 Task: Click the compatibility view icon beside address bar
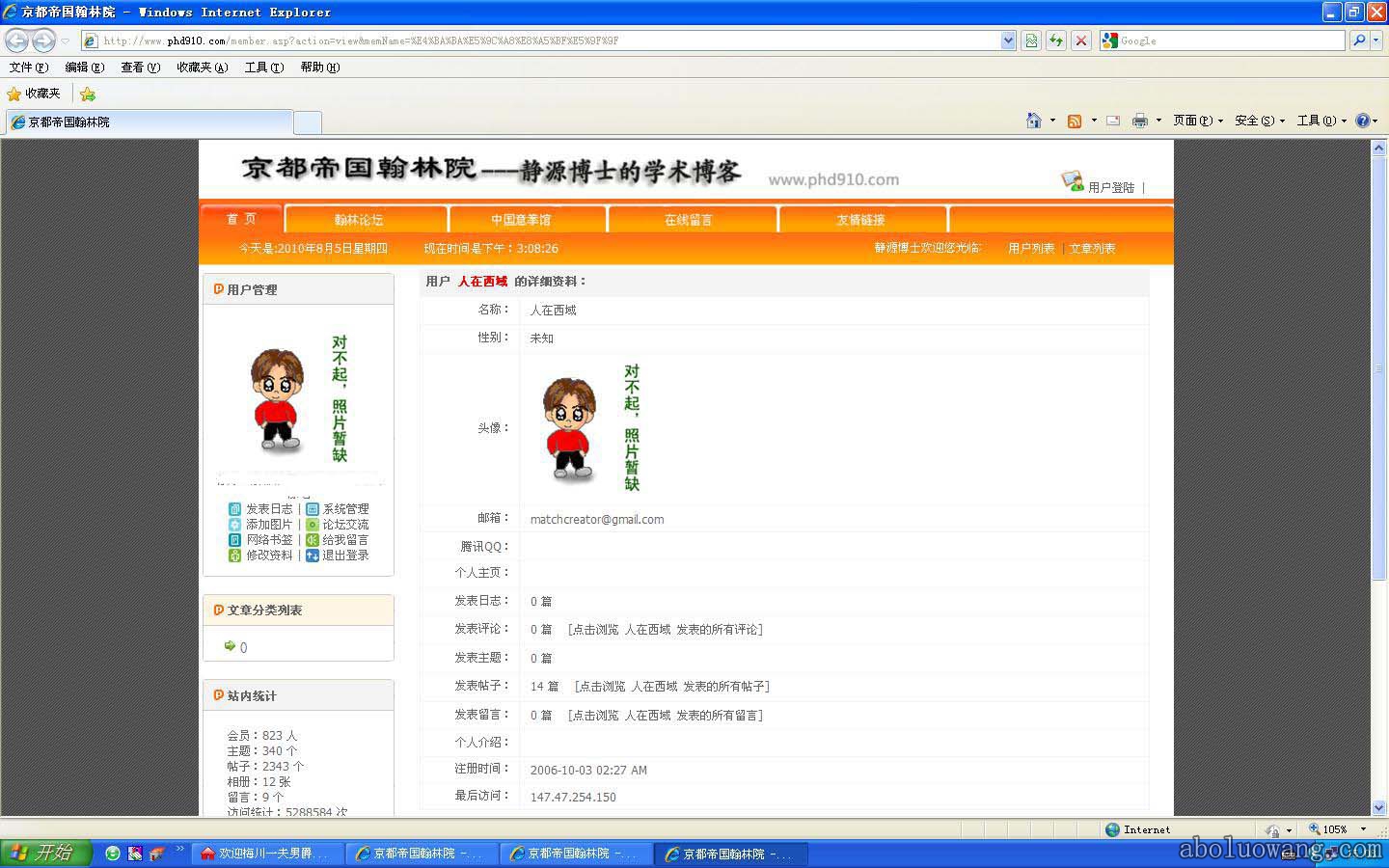[1031, 41]
